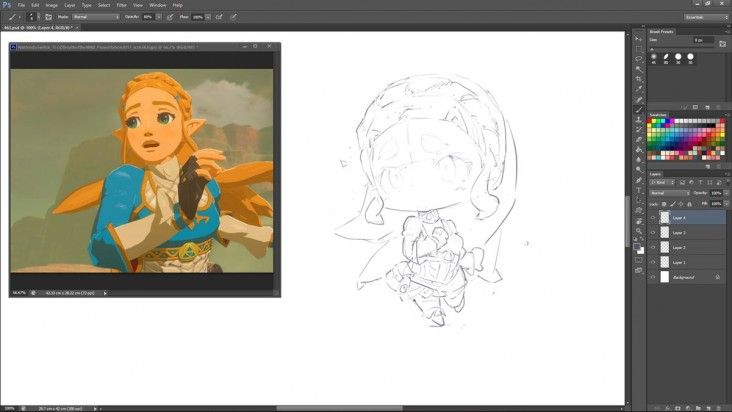Open layer blend mode Normal dropdown
732x412 pixels.
[669, 193]
